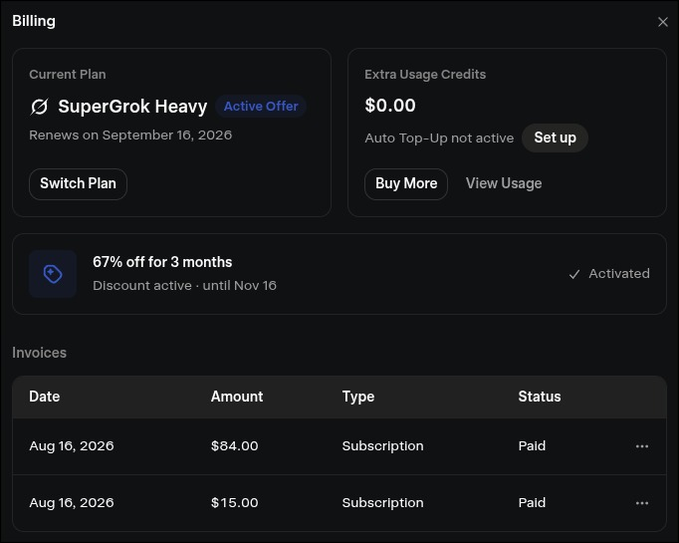Click the Billing dialog title

pyautogui.click(x=34, y=21)
